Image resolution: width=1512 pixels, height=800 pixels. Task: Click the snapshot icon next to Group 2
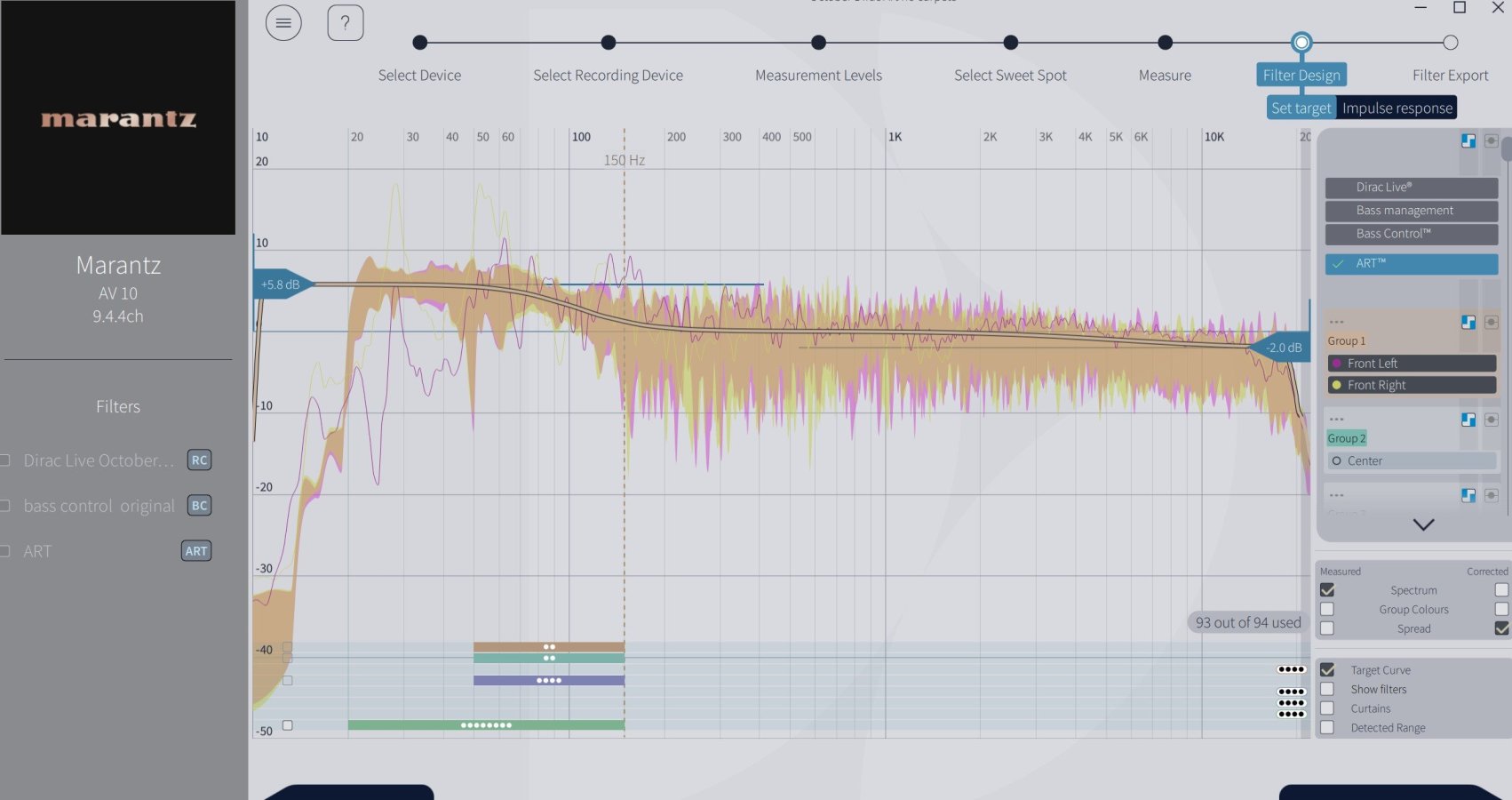click(1492, 420)
